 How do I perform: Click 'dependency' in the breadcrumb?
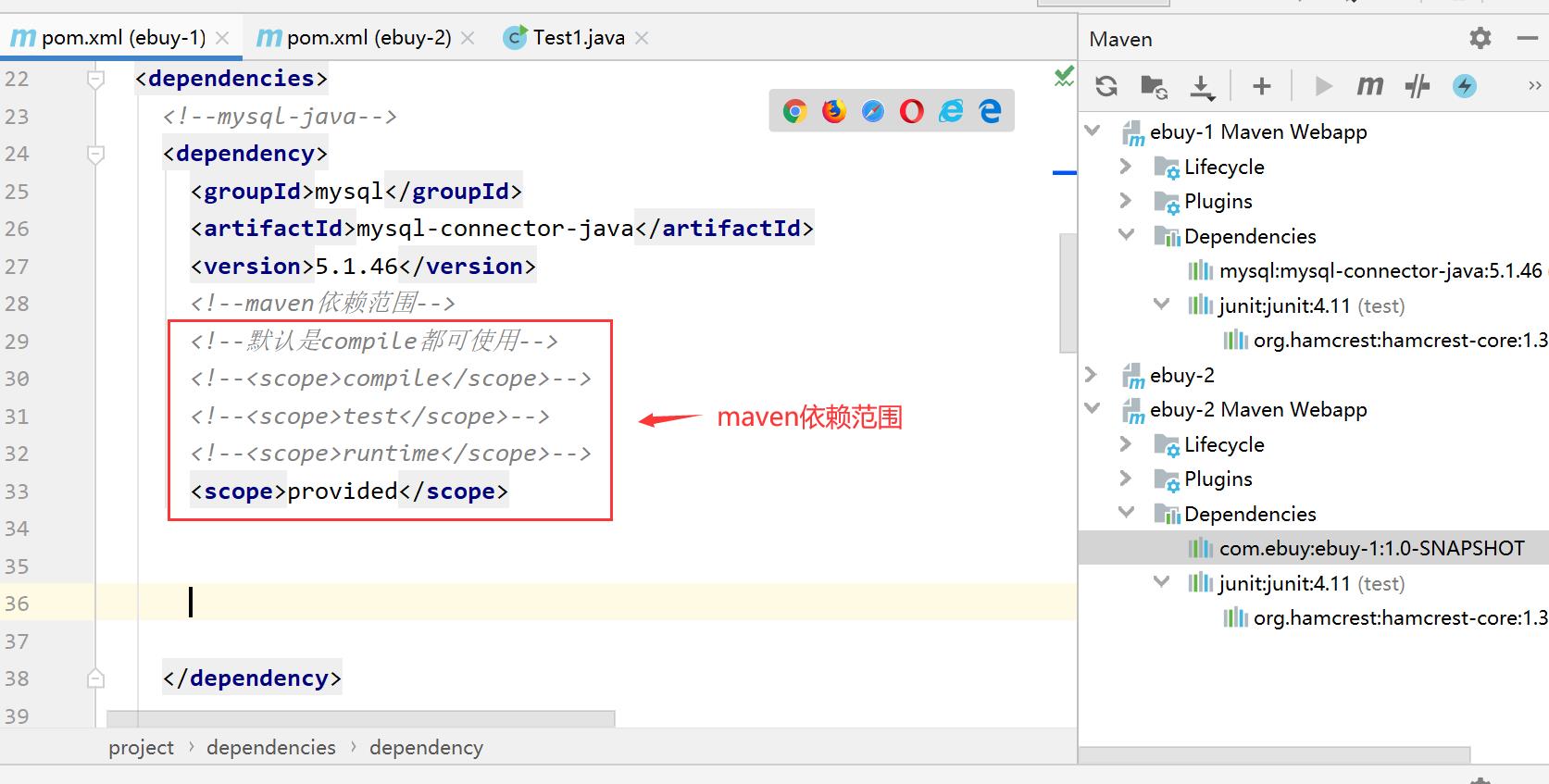(x=426, y=747)
